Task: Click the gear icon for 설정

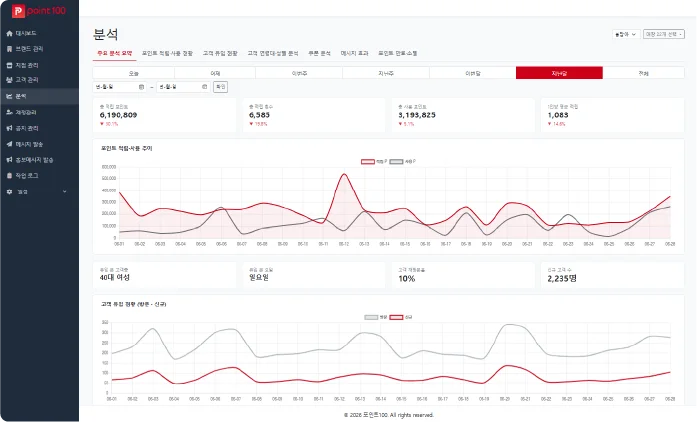Action: pos(9,192)
